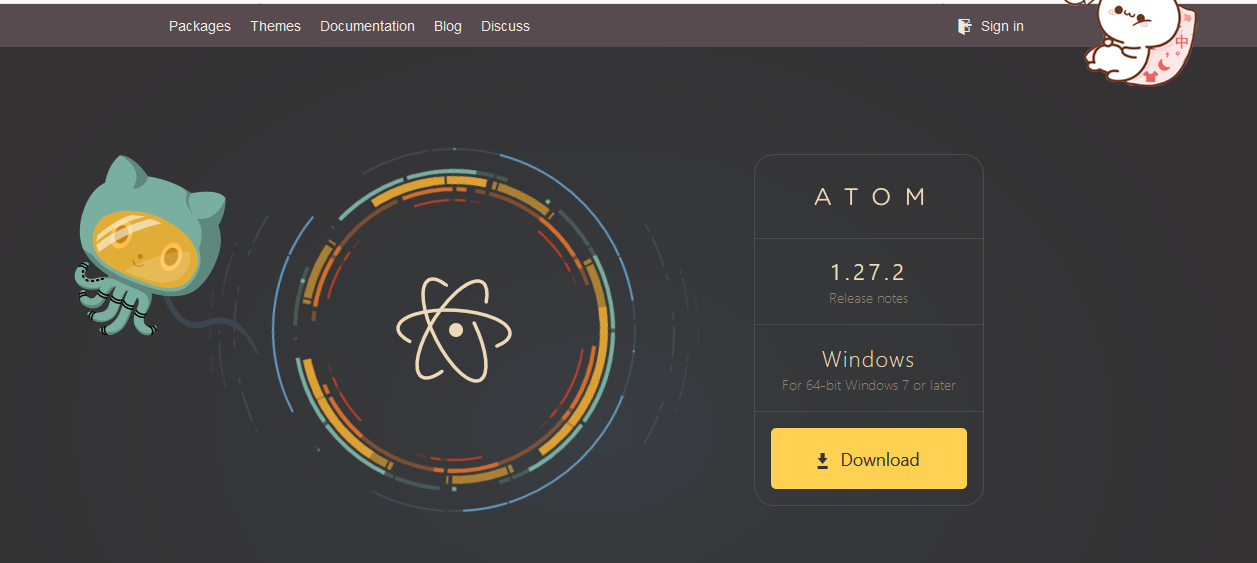Click the version number 1.27.2
The width and height of the screenshot is (1257, 563).
coord(868,272)
